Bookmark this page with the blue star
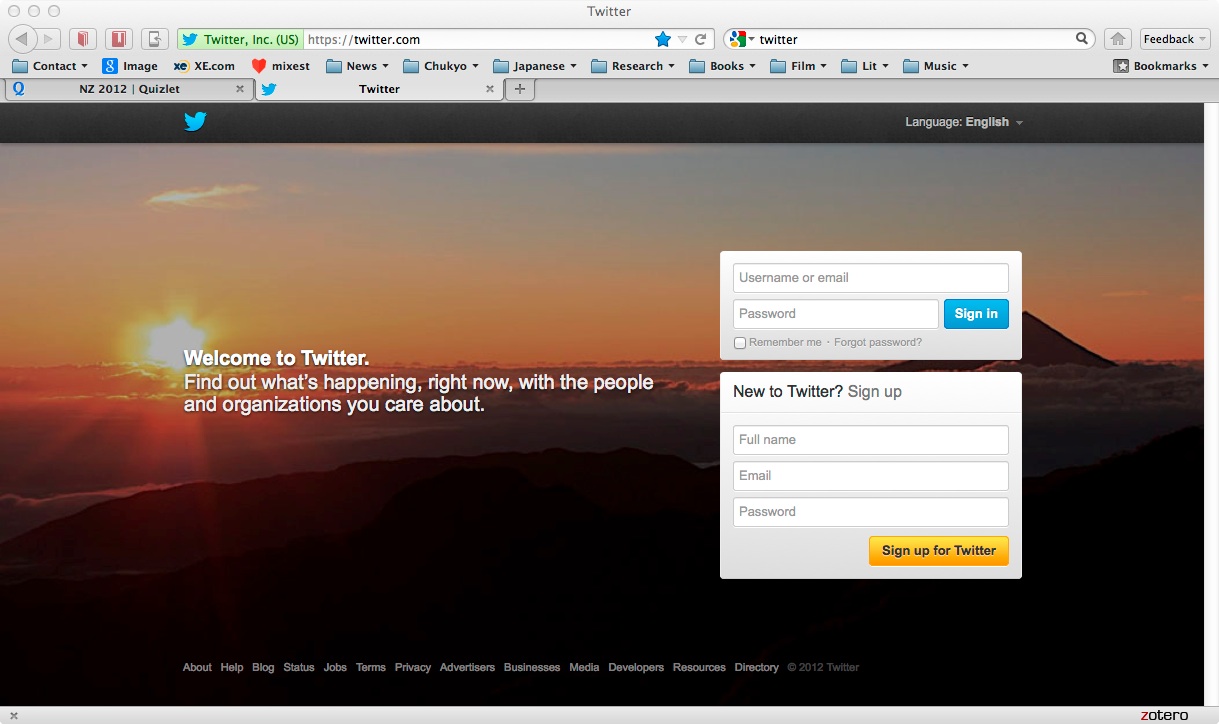This screenshot has height=724, width=1219. pyautogui.click(x=662, y=39)
